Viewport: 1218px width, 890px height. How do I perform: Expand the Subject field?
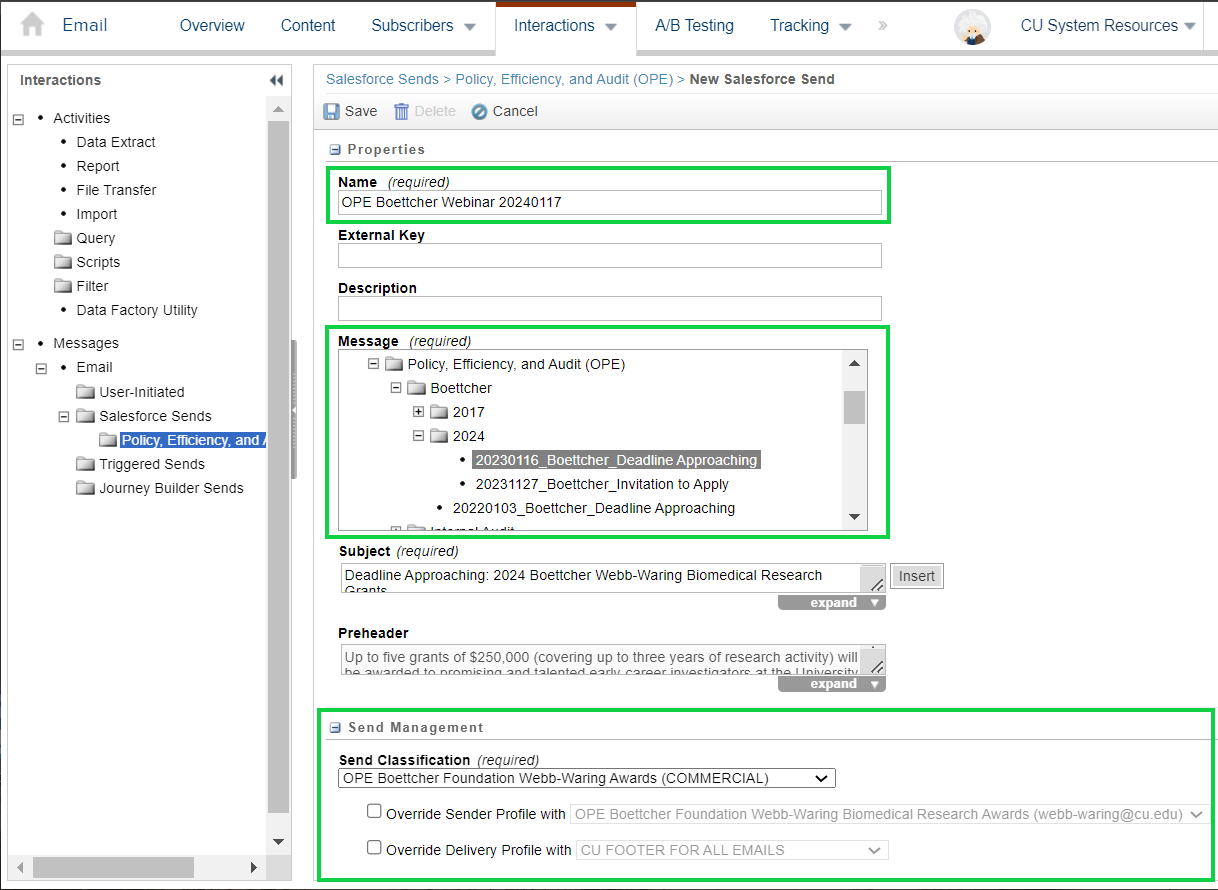pyautogui.click(x=832, y=603)
